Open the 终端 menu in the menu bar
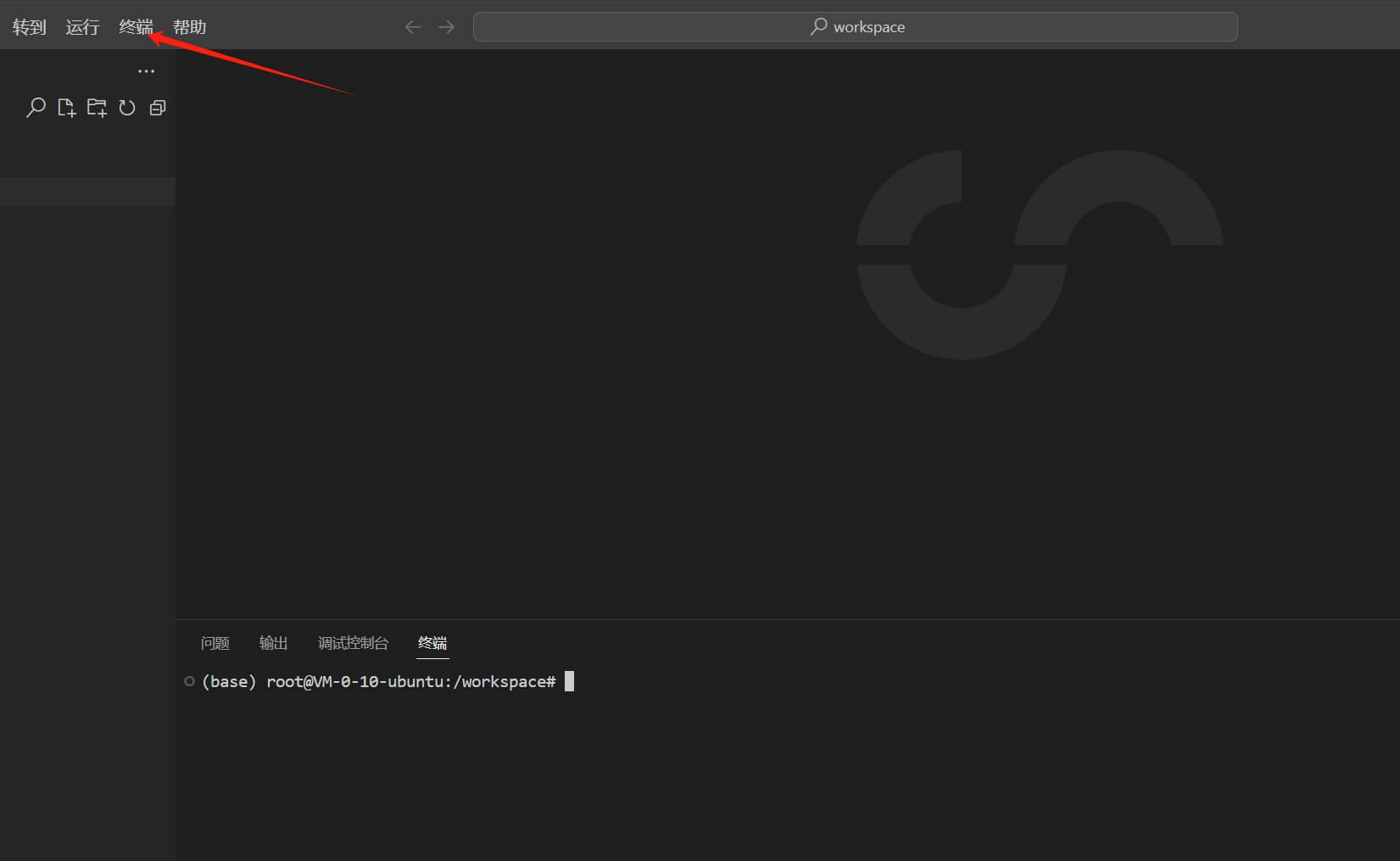 click(x=135, y=26)
